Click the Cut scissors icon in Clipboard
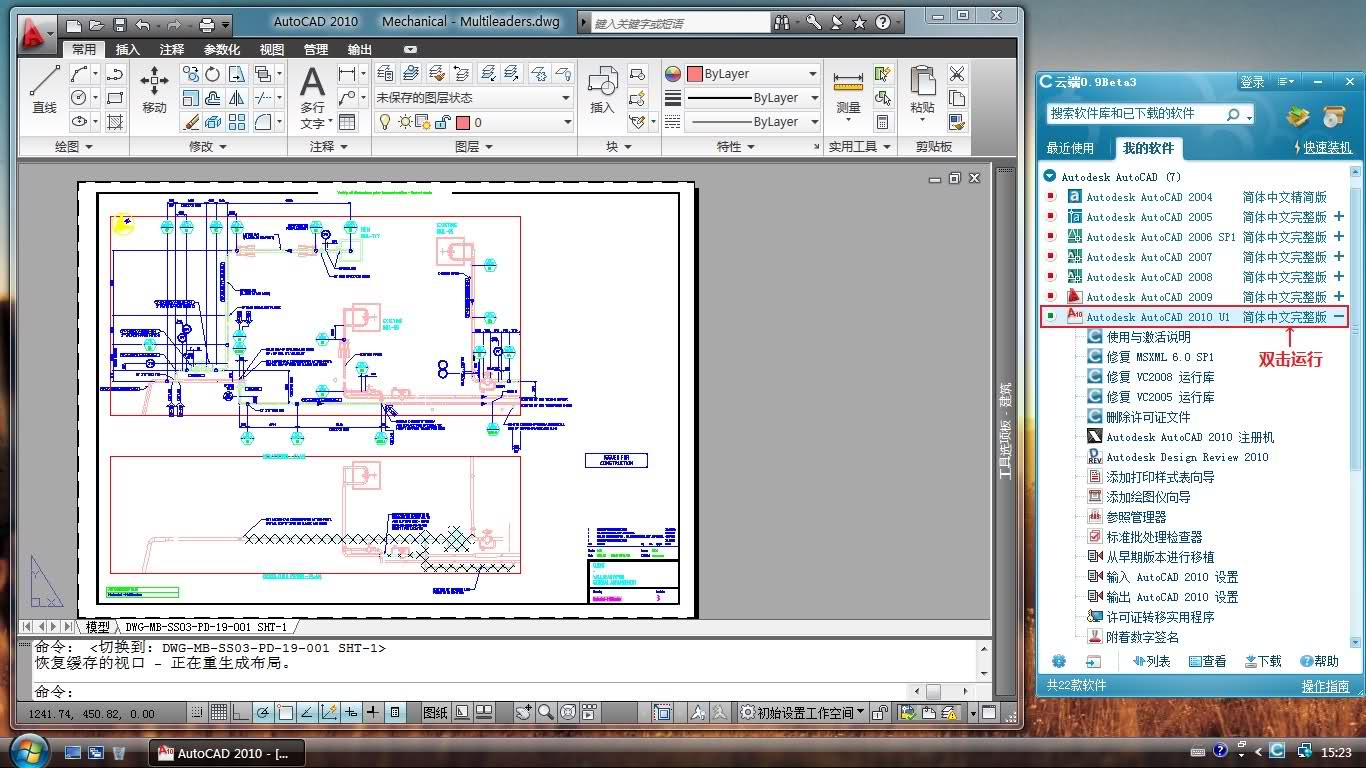 tap(957, 74)
